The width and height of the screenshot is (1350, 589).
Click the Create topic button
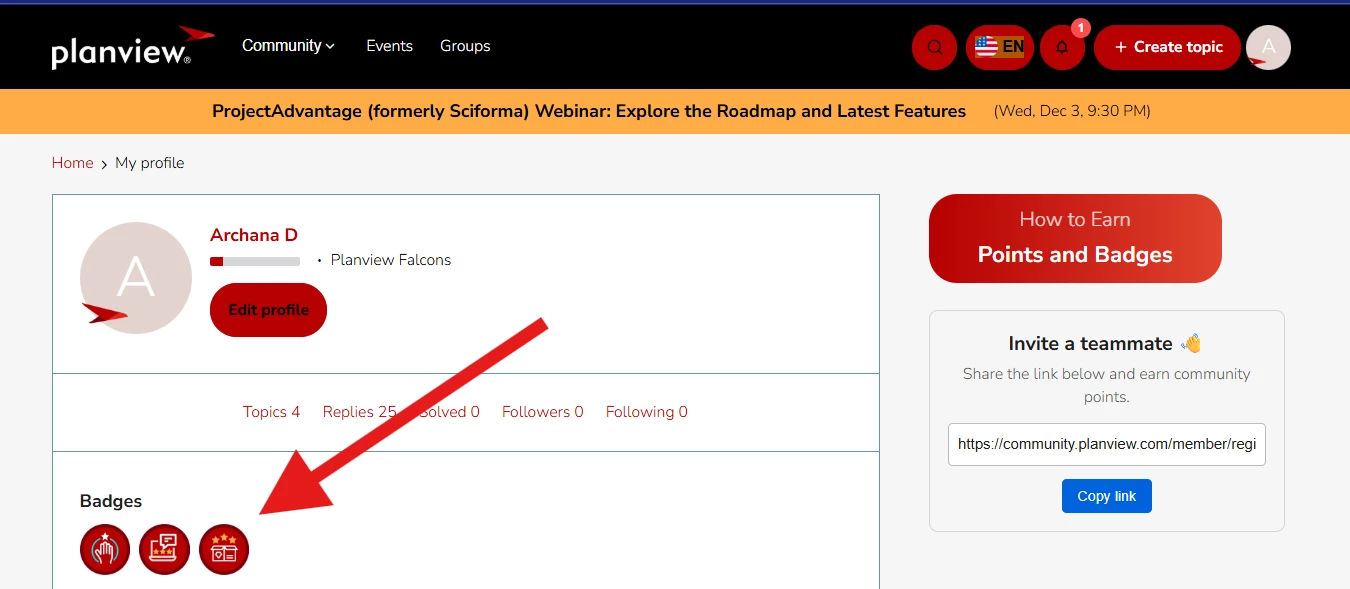click(x=1167, y=47)
